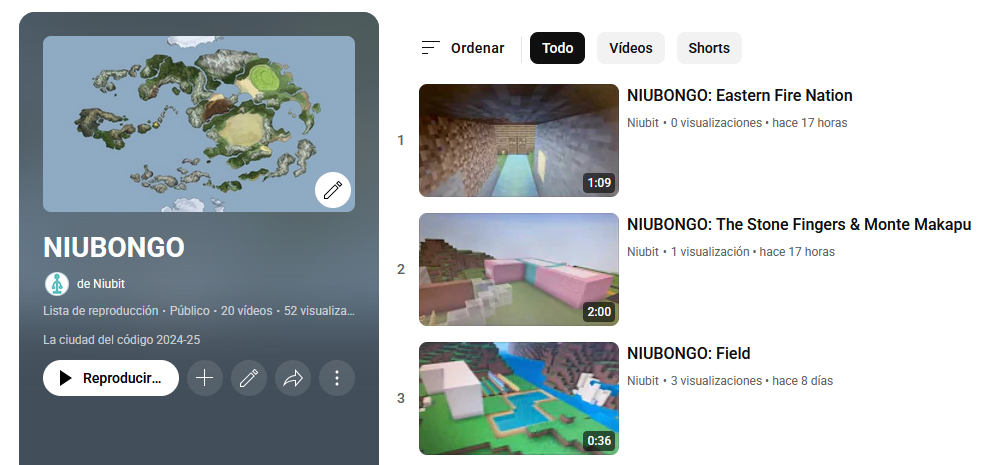This screenshot has height=465, width=992.
Task: Open the NIUBONGO: Field video thumbnail
Action: point(518,398)
